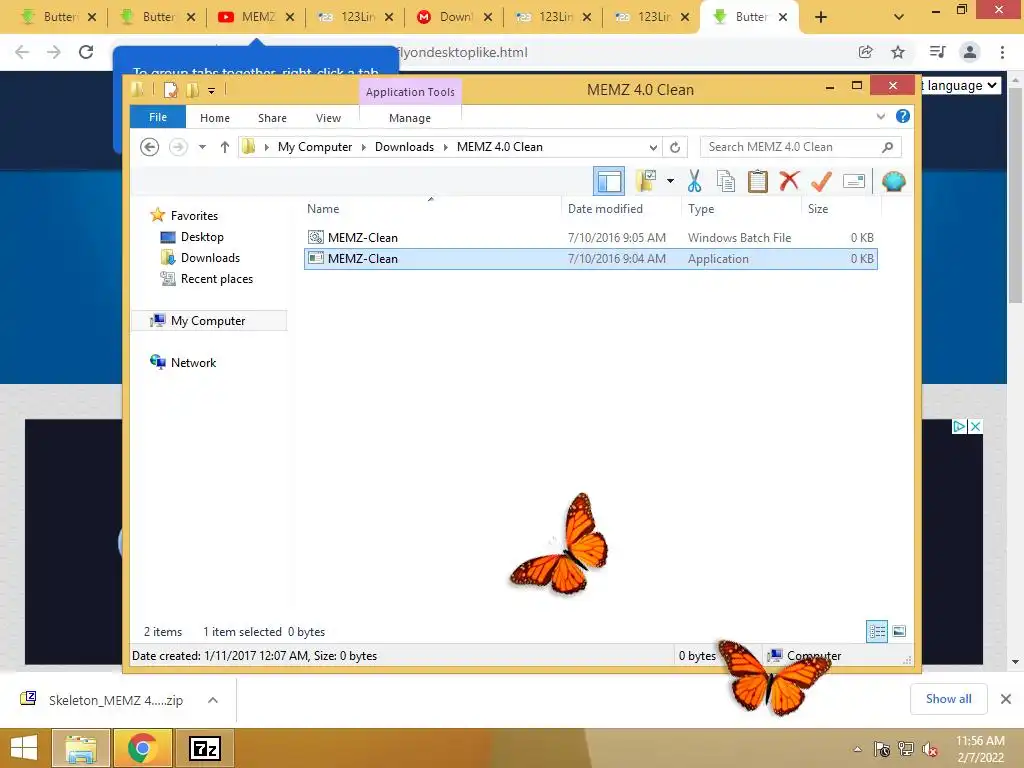Screen dimensions: 1024x768
Task: Click Chrome's share page icon
Action: click(865, 52)
